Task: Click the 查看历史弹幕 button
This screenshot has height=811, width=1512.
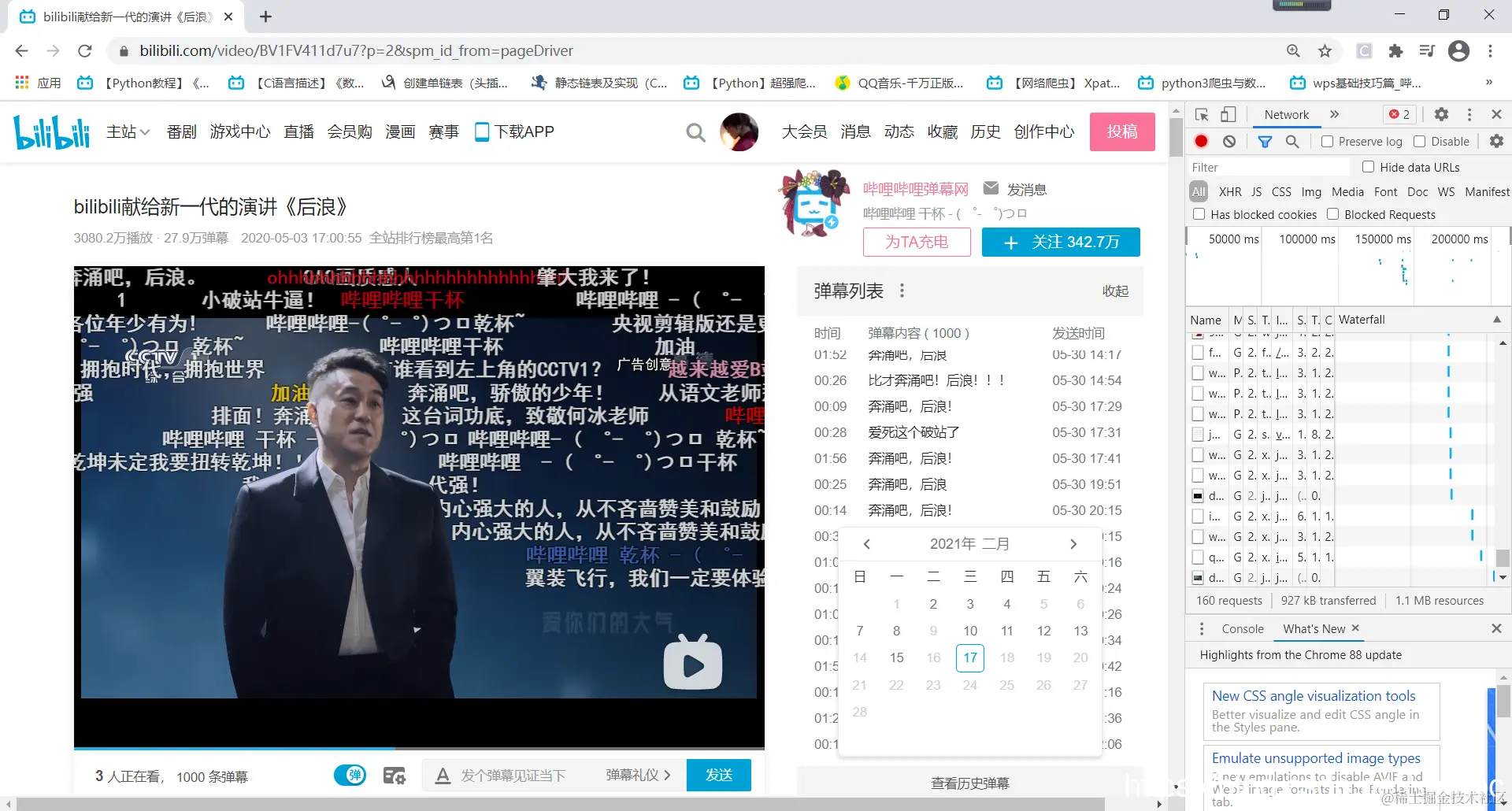Action: pos(969,783)
